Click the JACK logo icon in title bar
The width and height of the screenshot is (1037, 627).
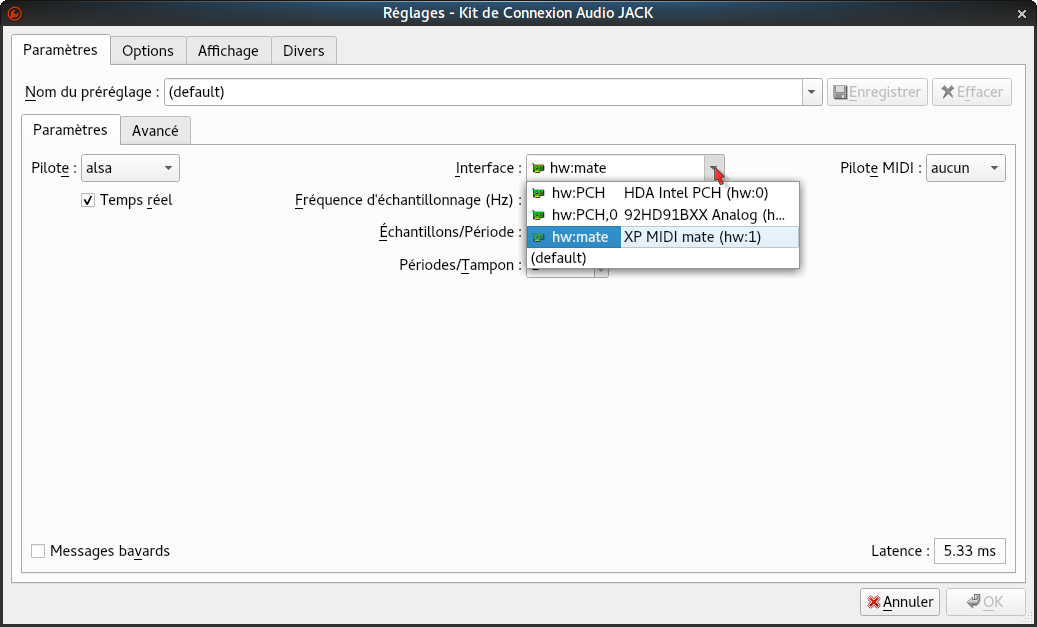pyautogui.click(x=14, y=13)
